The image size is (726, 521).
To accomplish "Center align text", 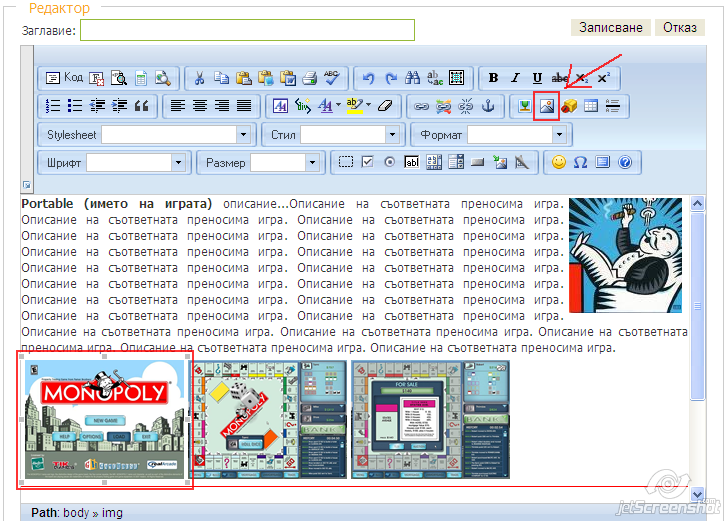I will point(200,106).
